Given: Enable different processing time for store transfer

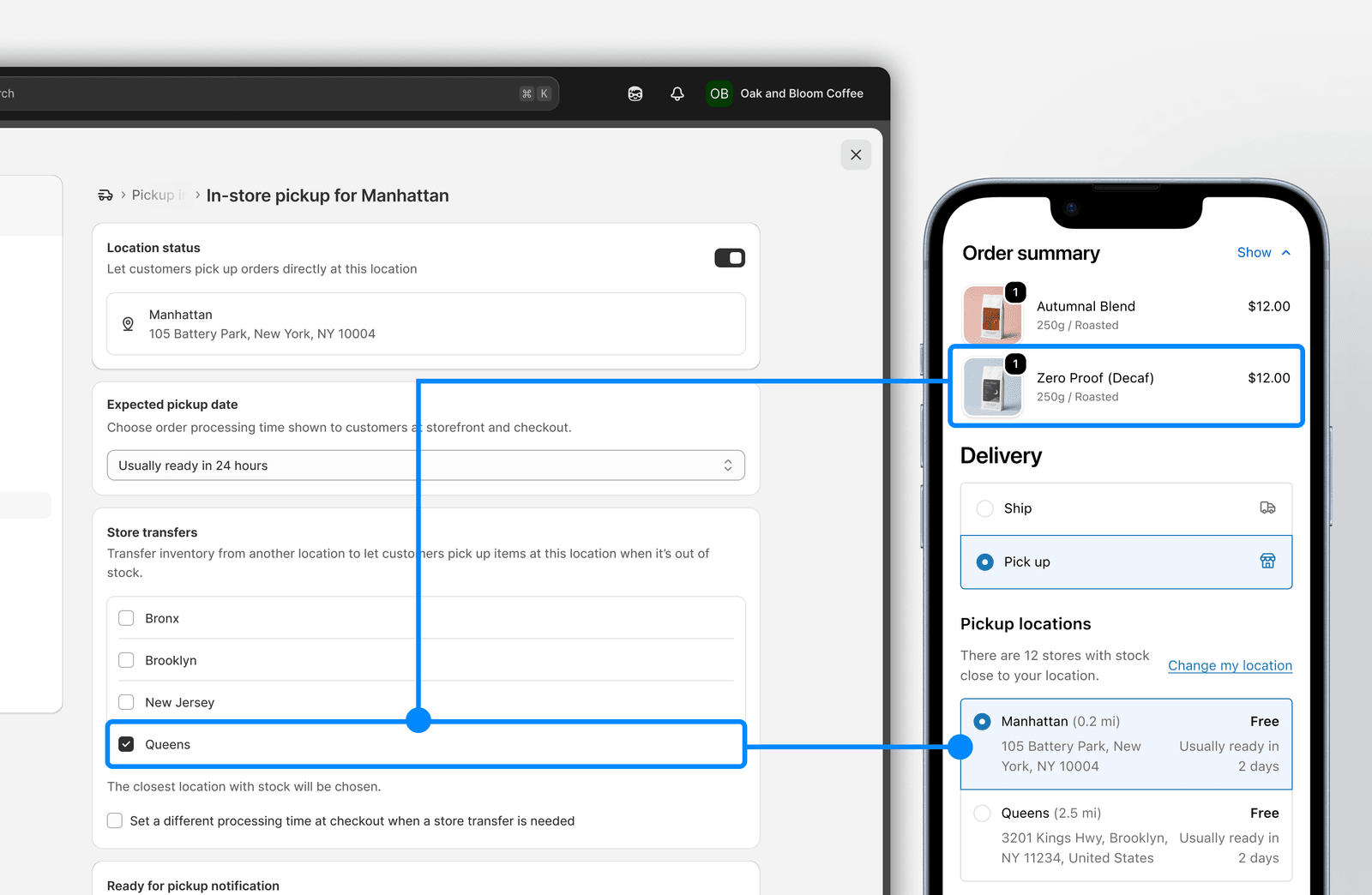Looking at the screenshot, I should [115, 820].
